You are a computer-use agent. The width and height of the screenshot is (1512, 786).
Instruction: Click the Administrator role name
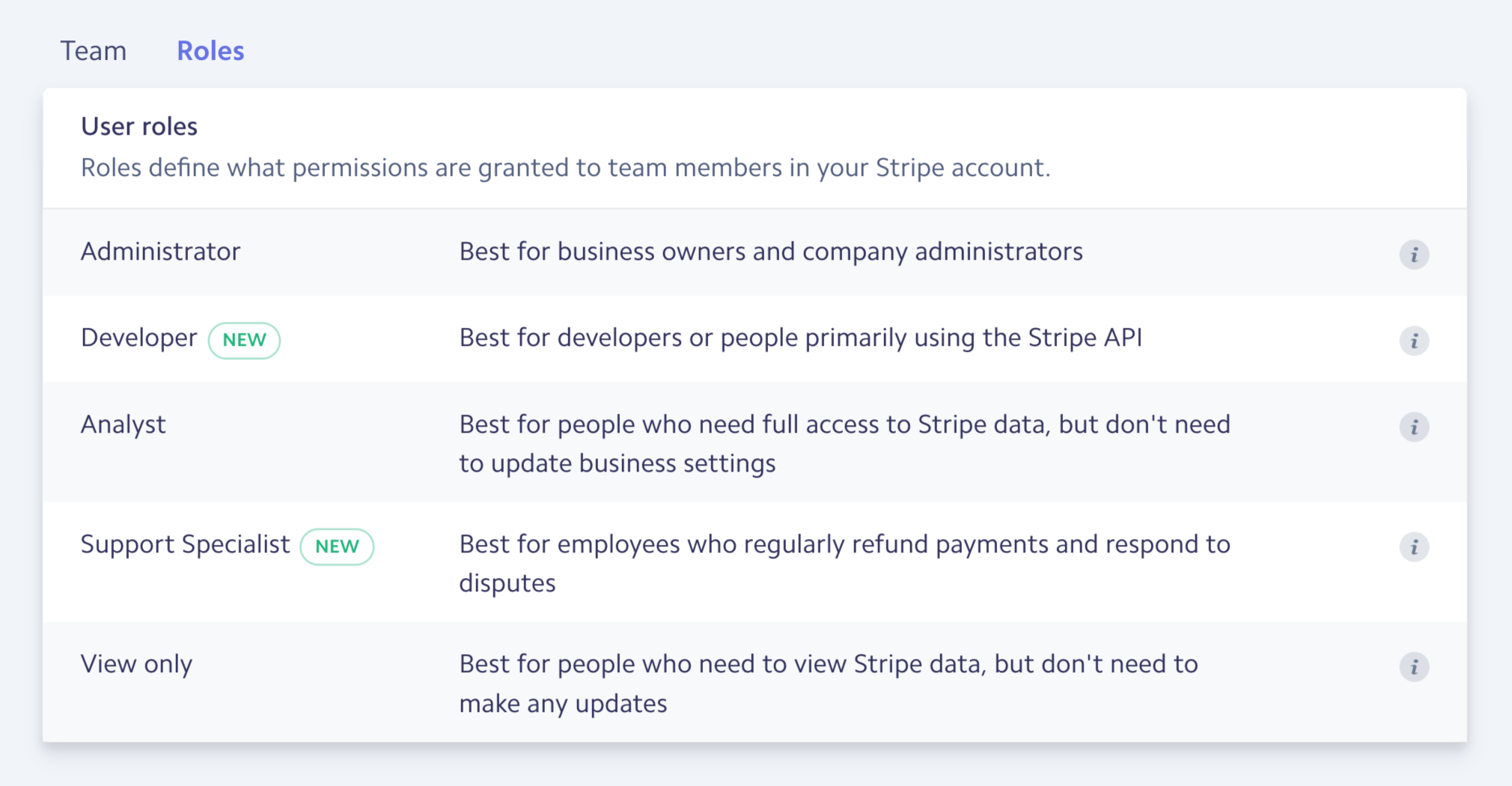point(159,252)
